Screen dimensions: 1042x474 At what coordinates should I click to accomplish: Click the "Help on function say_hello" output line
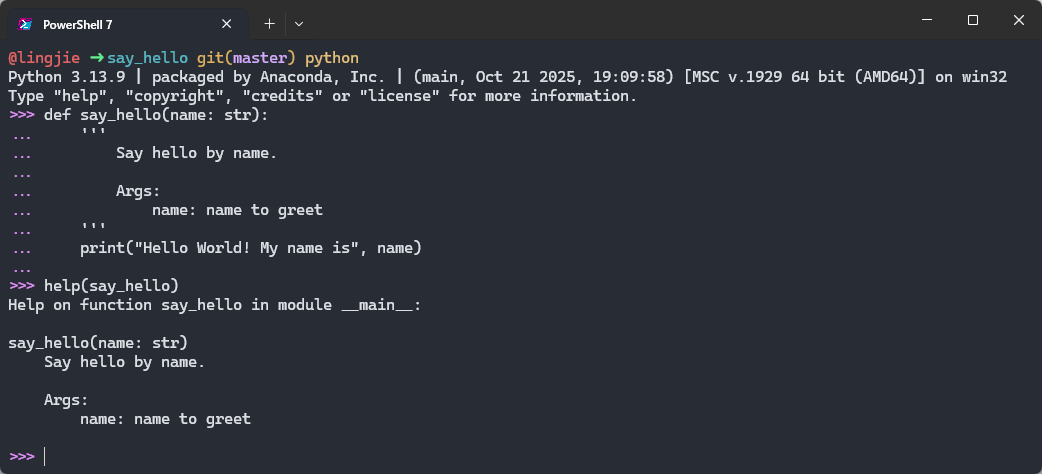click(215, 305)
